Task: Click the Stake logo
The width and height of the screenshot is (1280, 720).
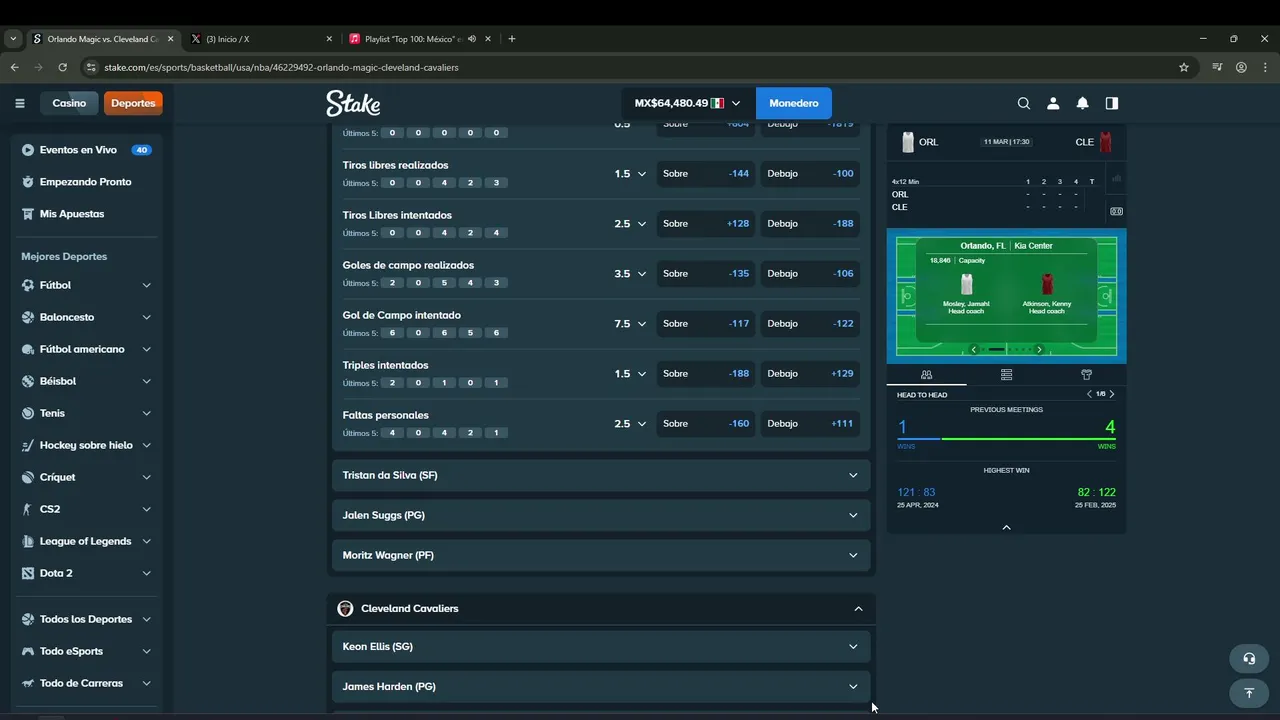Action: (x=353, y=103)
